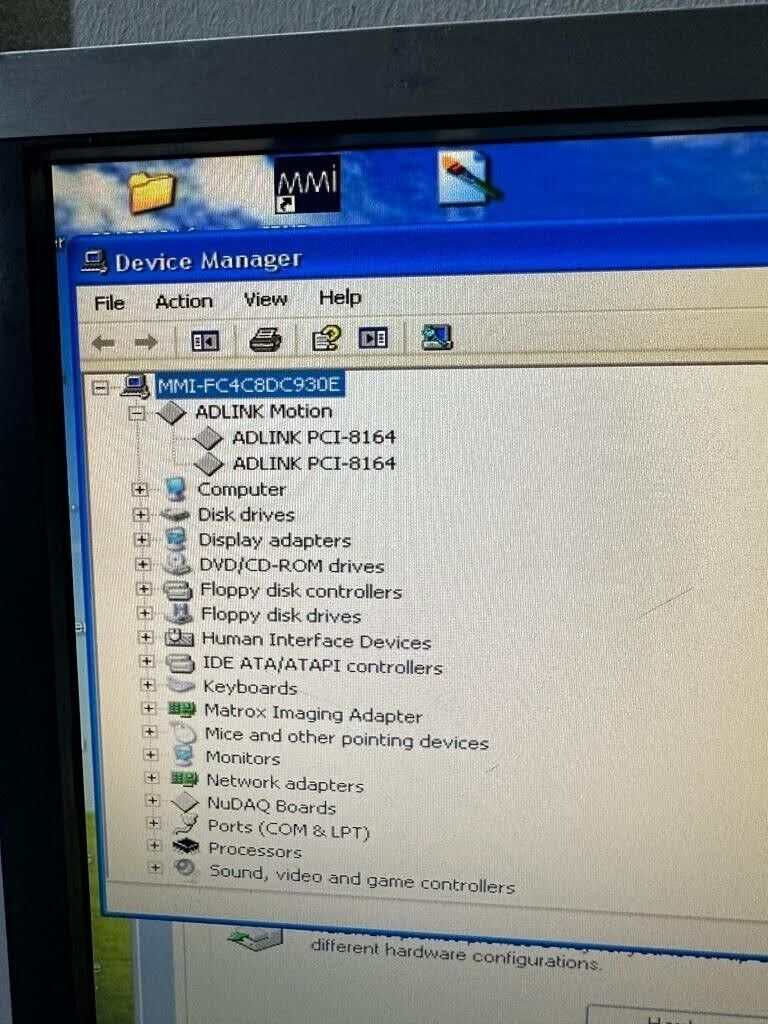Image resolution: width=768 pixels, height=1024 pixels.
Task: Select the MMI-FC4C8DC930E computer name
Action: (x=249, y=385)
